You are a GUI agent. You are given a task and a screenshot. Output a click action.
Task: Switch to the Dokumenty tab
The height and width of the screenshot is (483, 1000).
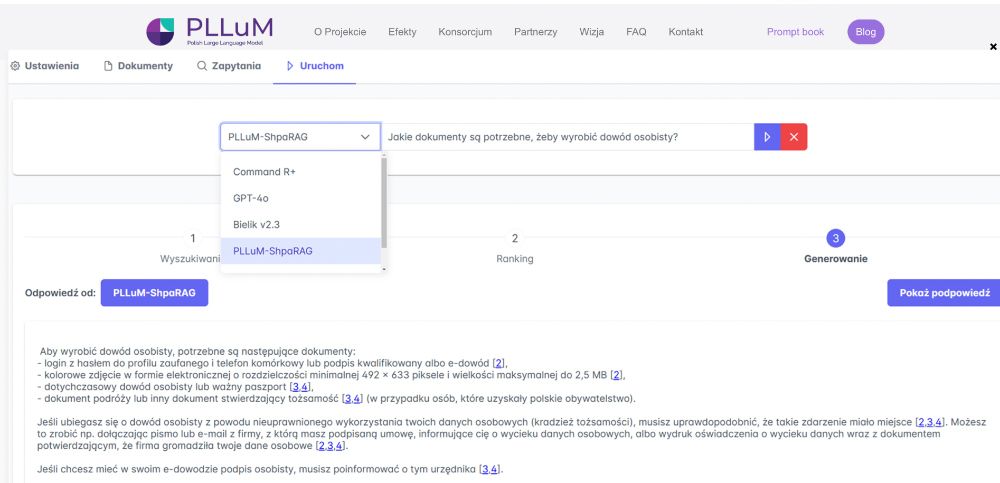pyautogui.click(x=138, y=66)
